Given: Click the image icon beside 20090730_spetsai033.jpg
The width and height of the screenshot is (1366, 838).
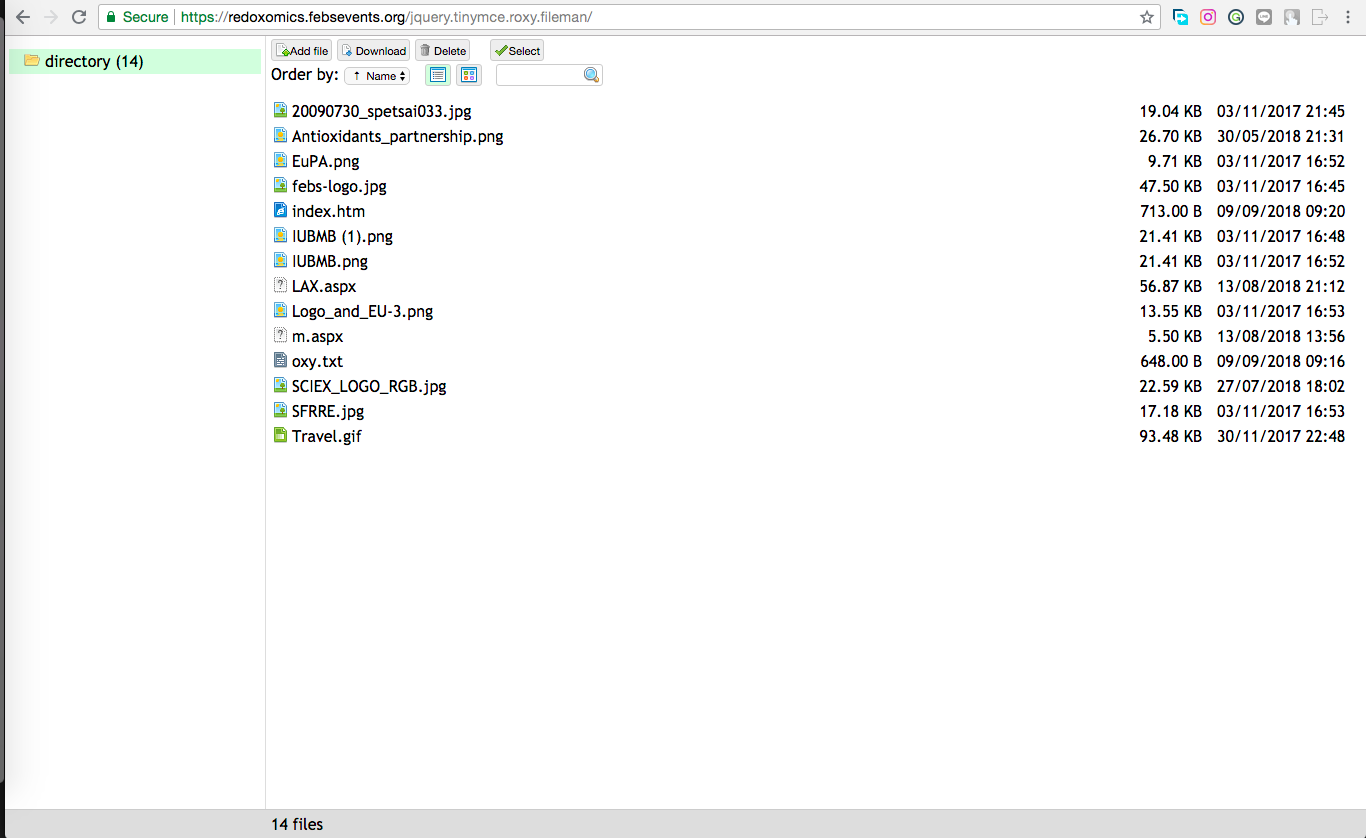Looking at the screenshot, I should pos(281,110).
